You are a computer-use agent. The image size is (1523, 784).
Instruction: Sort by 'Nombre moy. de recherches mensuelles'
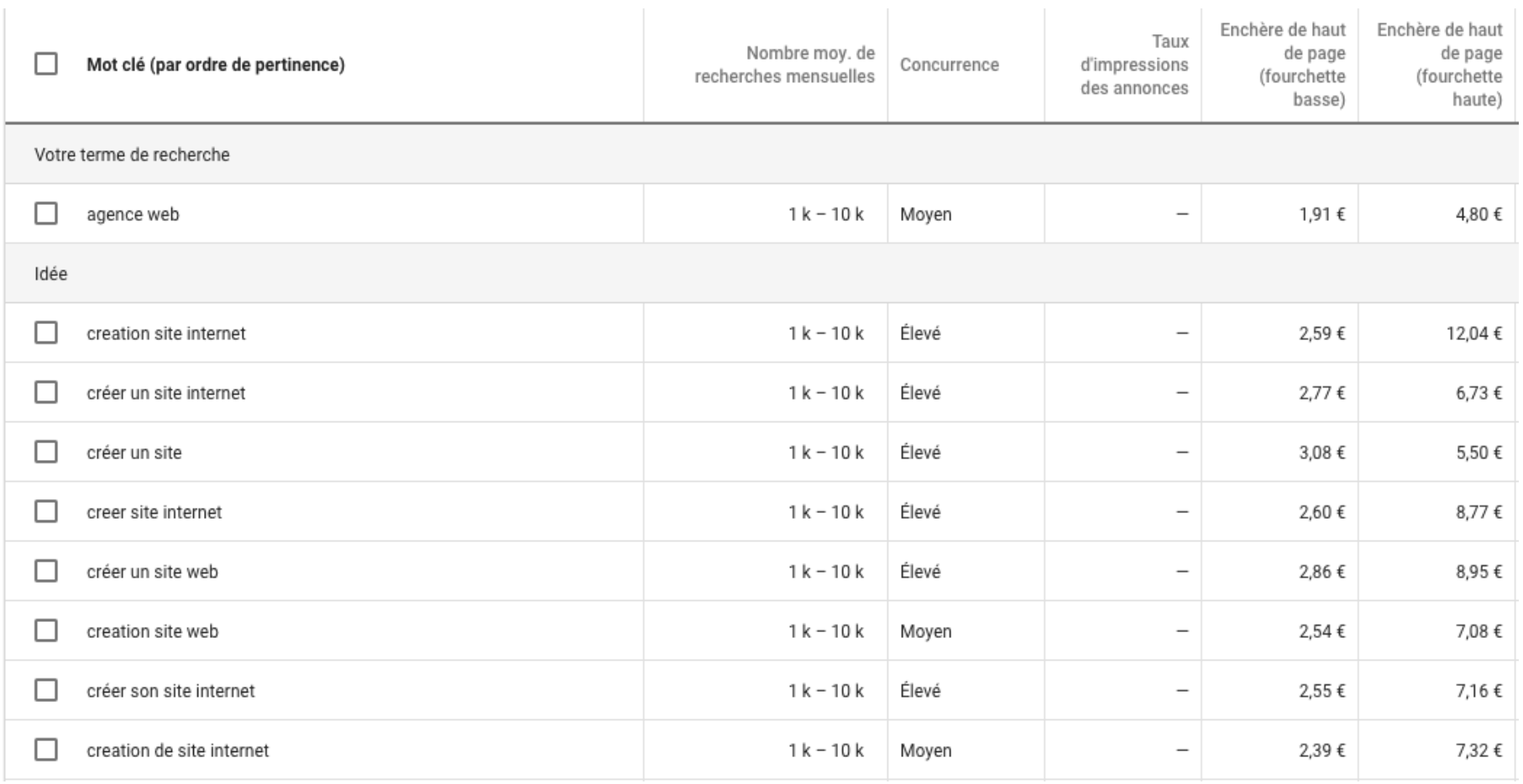[x=784, y=65]
